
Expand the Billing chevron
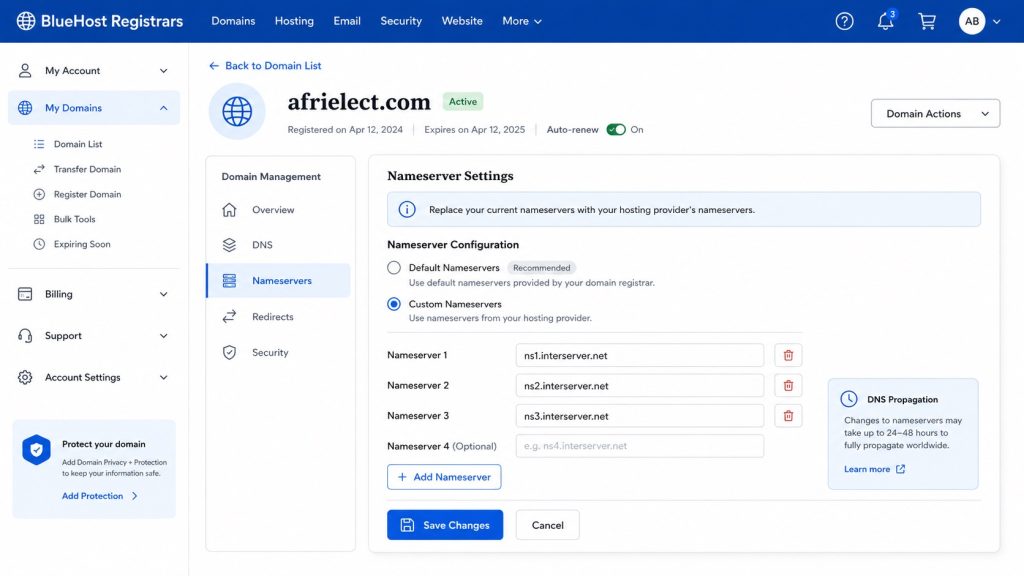[163, 295]
